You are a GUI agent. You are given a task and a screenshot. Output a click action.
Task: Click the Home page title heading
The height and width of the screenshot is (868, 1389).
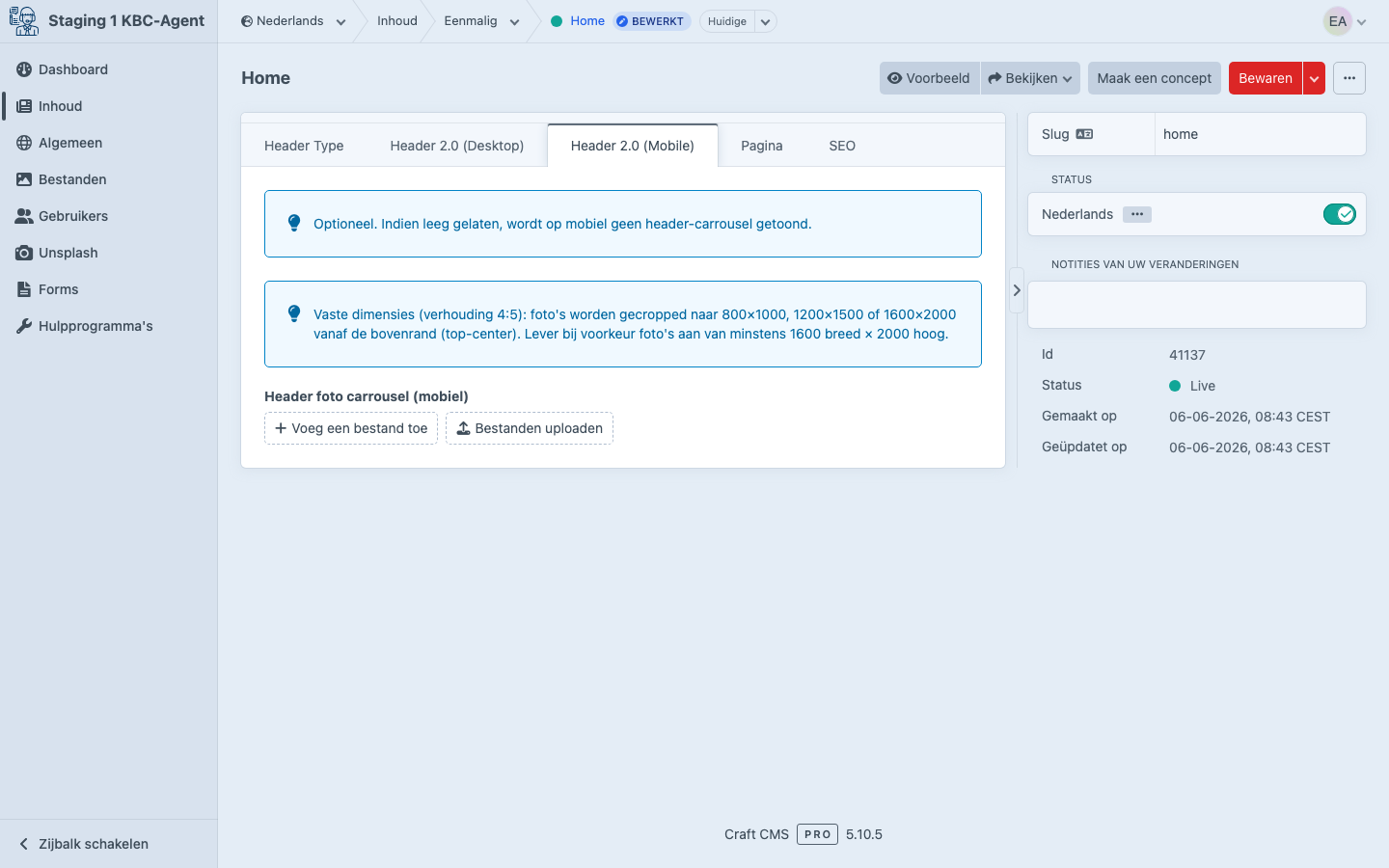click(266, 78)
